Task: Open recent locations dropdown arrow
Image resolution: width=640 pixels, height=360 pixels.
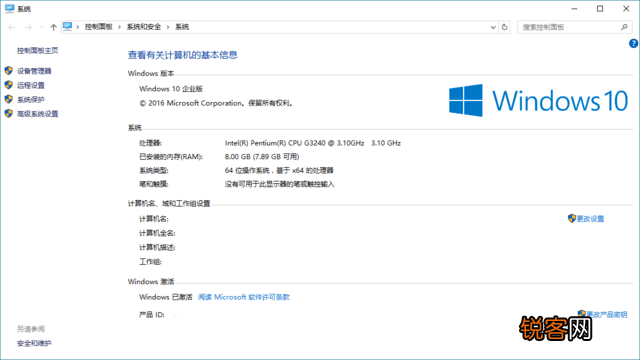Action: coord(41,27)
